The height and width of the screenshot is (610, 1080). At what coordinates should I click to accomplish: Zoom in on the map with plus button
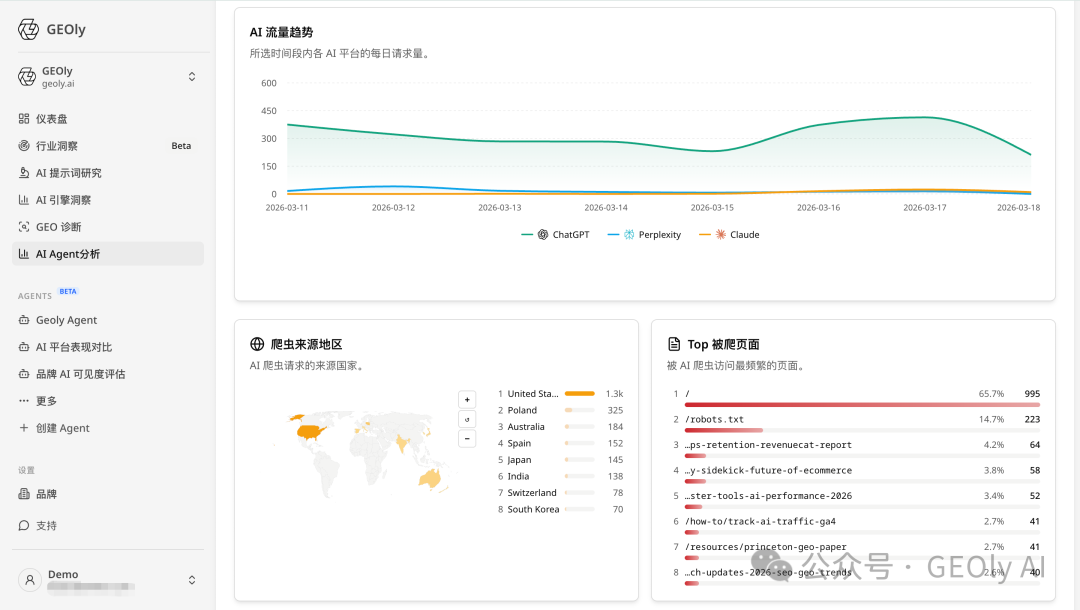(467, 399)
